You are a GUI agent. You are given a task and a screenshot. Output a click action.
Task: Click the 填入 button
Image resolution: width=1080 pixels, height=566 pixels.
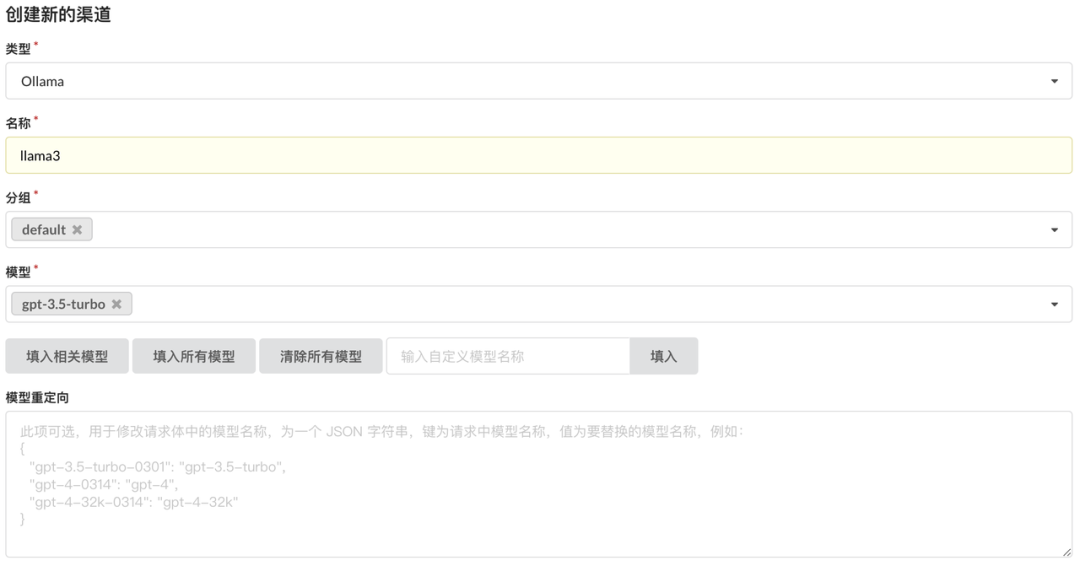point(663,356)
